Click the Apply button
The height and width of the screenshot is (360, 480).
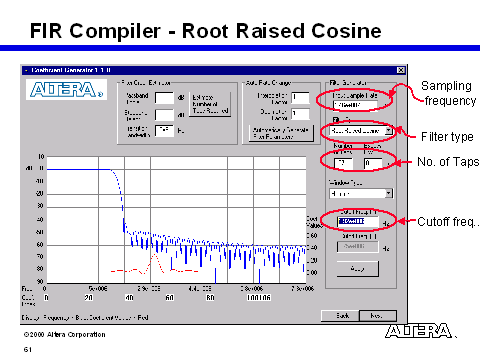tap(358, 269)
